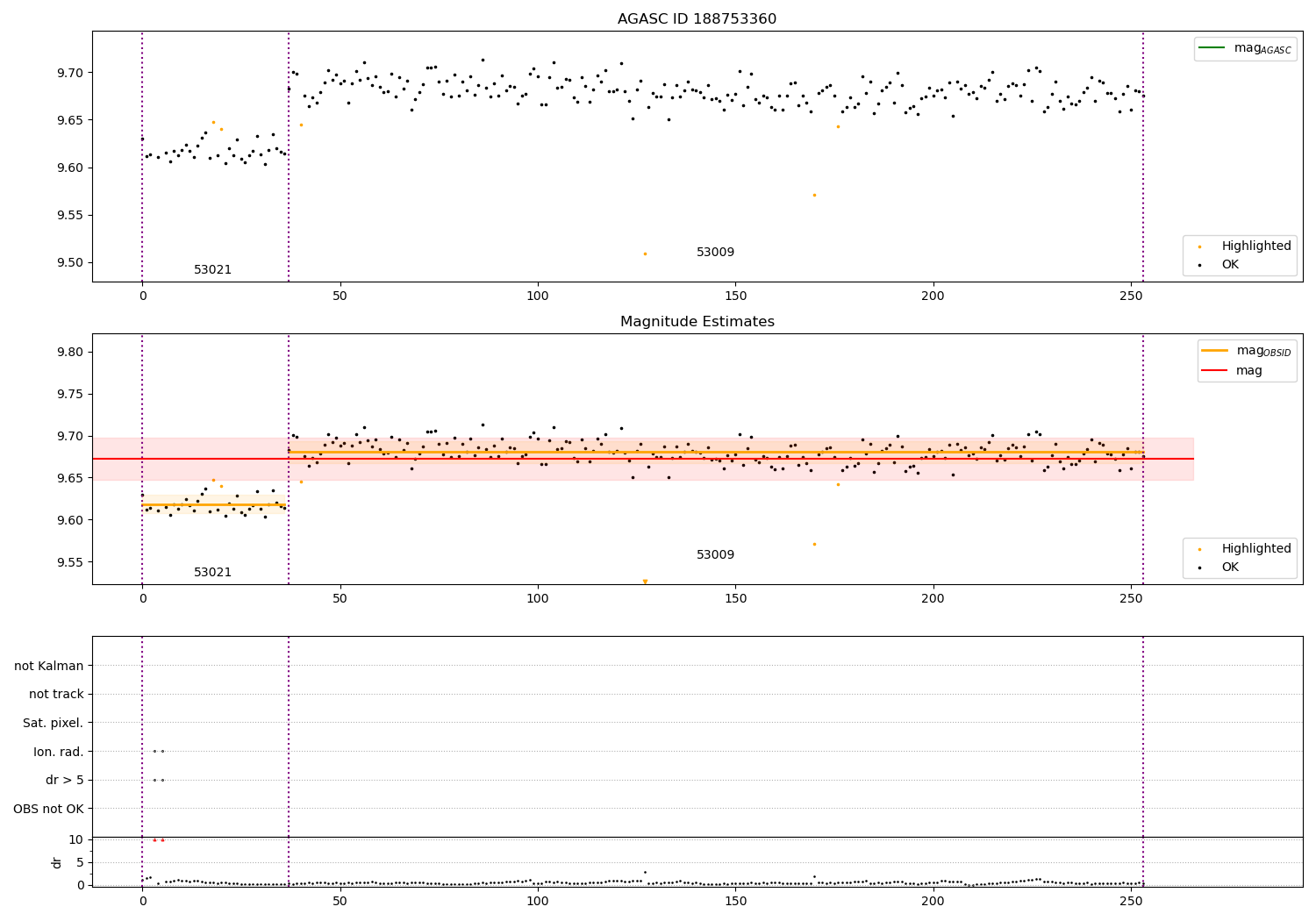The image size is (1316, 921).
Task: Click the 5 tick on the dr axis
Action: pos(81,863)
